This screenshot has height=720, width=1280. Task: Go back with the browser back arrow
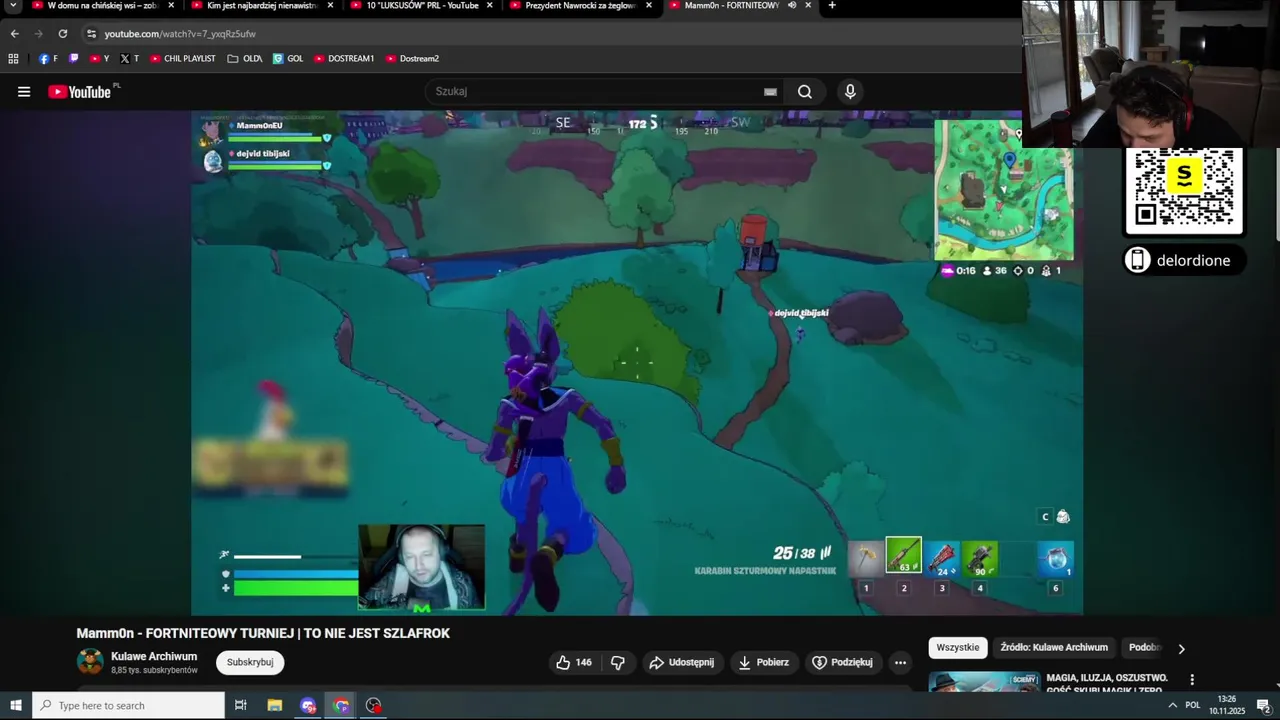coord(14,33)
